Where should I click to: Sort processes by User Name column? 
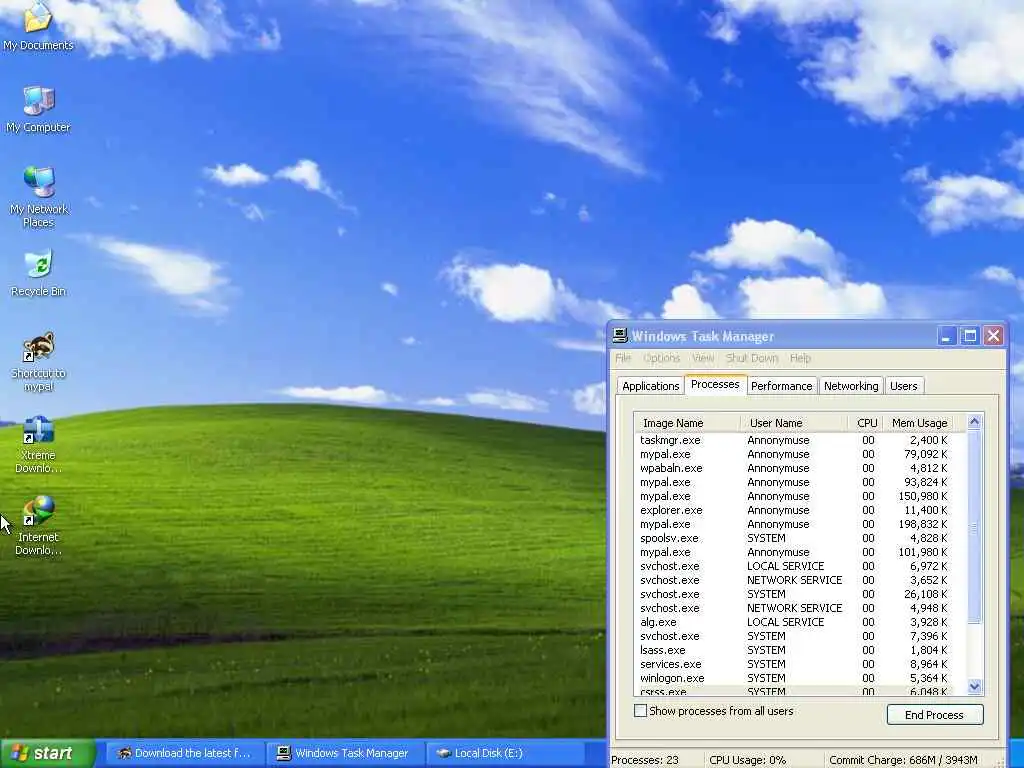(x=794, y=423)
